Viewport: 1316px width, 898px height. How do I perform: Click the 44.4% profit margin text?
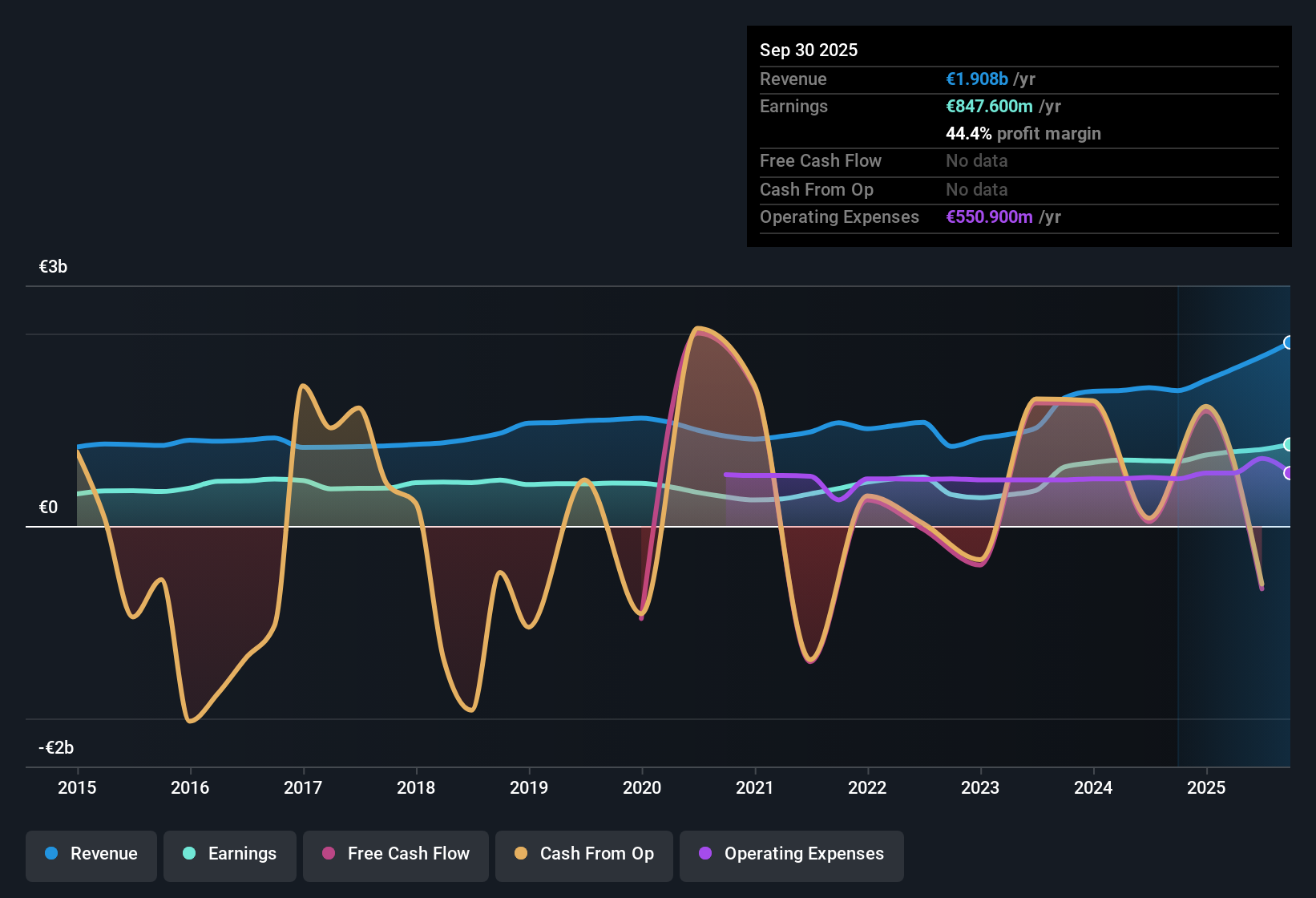1023,133
